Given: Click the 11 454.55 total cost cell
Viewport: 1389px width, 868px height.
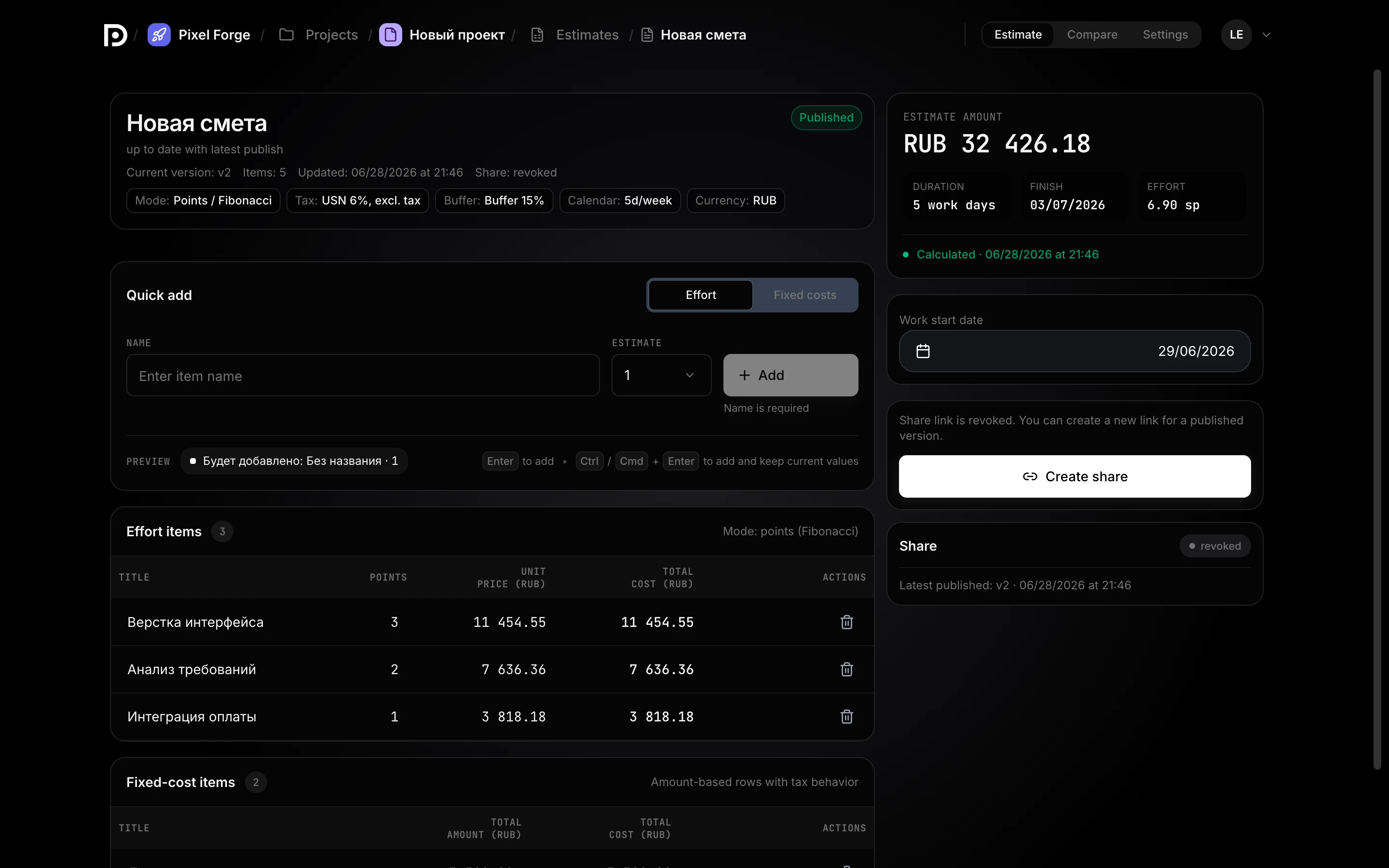Looking at the screenshot, I should (657, 622).
